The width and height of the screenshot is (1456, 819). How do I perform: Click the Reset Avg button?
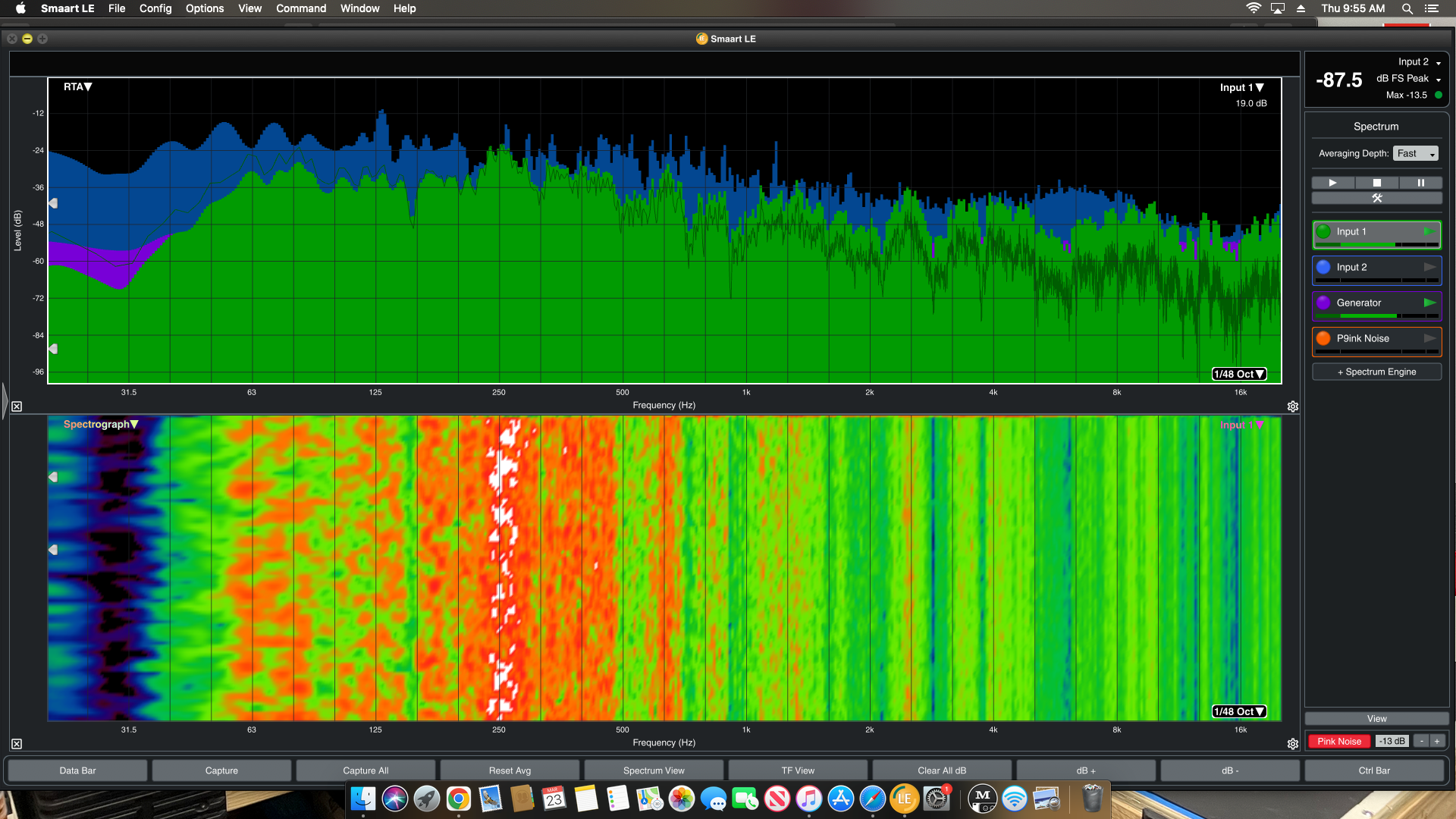[x=510, y=770]
